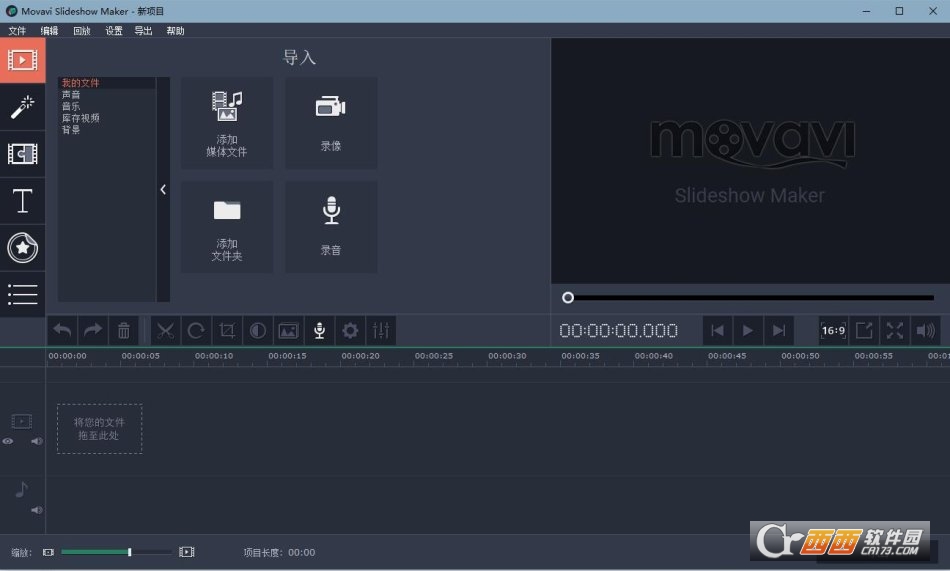Select 我的文件 in the category list
Image resolution: width=950 pixels, height=571 pixels.
click(x=81, y=83)
